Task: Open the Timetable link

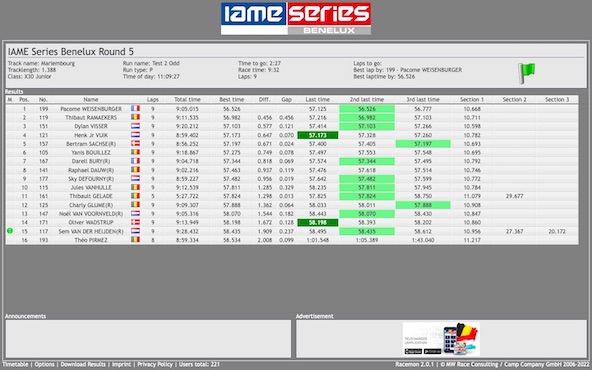Action: pos(15,364)
